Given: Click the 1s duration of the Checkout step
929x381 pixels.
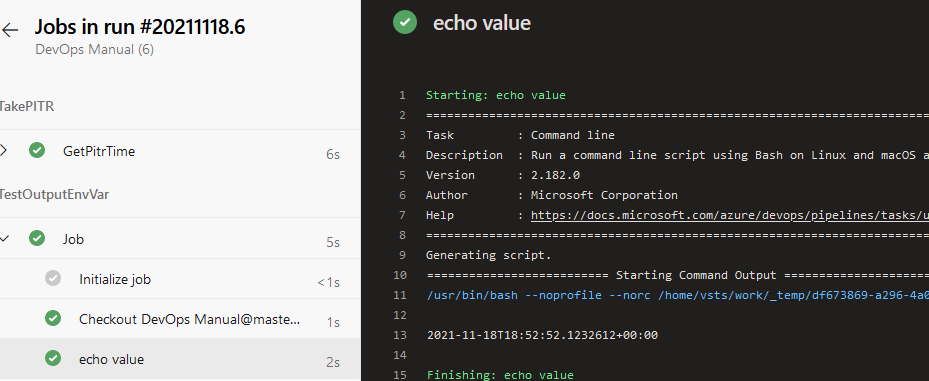Looking at the screenshot, I should [333, 322].
